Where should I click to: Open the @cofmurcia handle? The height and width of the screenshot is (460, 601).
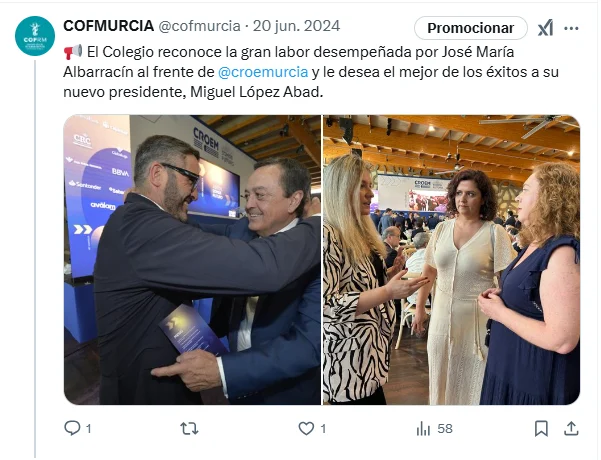click(x=199, y=26)
